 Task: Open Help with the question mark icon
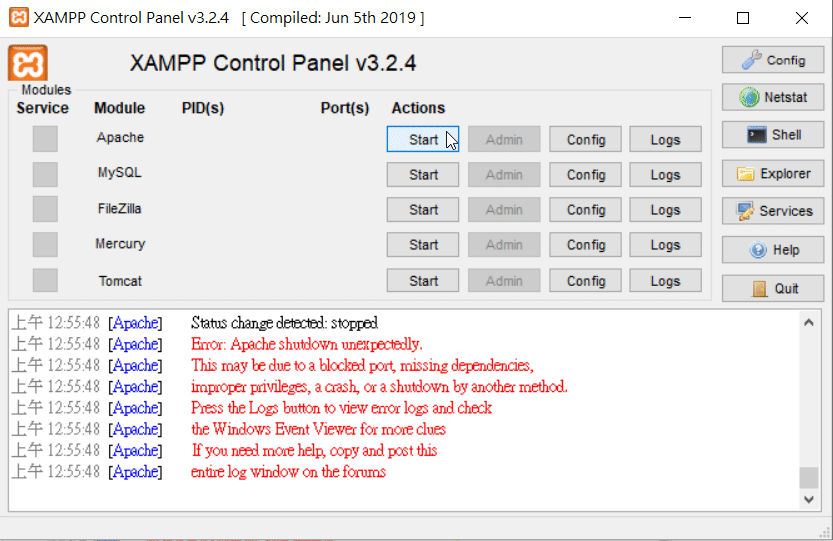tap(772, 250)
